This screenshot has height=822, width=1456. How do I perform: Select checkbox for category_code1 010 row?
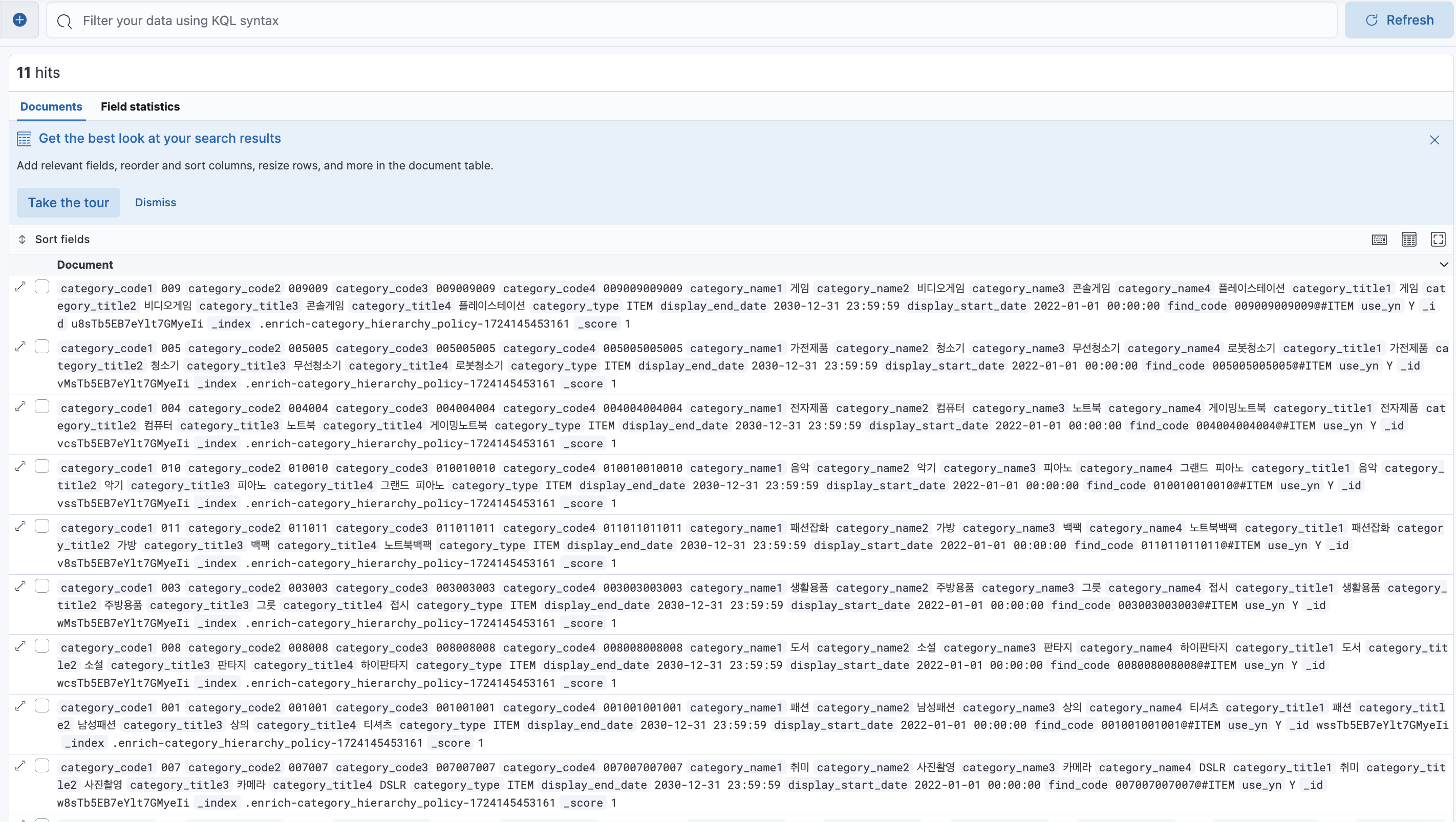[42, 466]
